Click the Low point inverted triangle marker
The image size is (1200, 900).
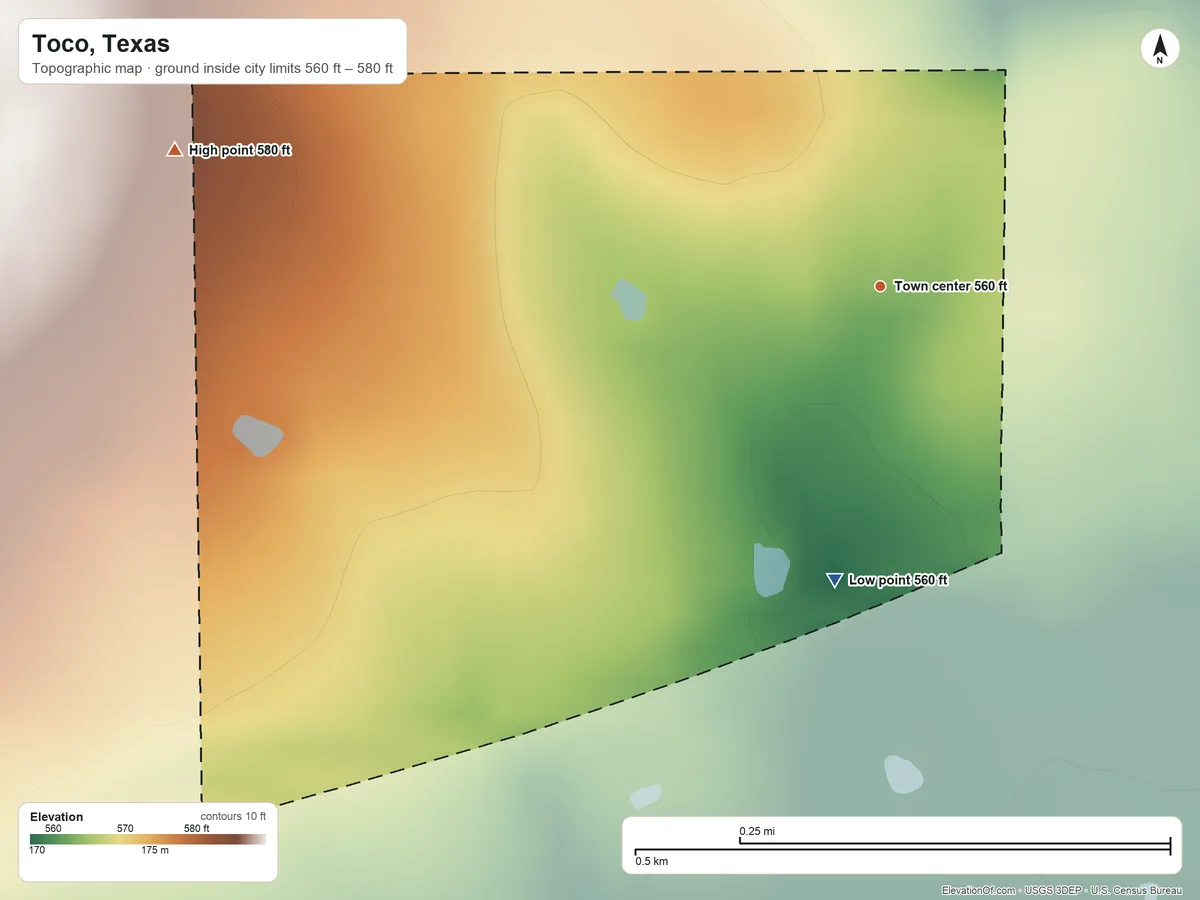[x=834, y=580]
